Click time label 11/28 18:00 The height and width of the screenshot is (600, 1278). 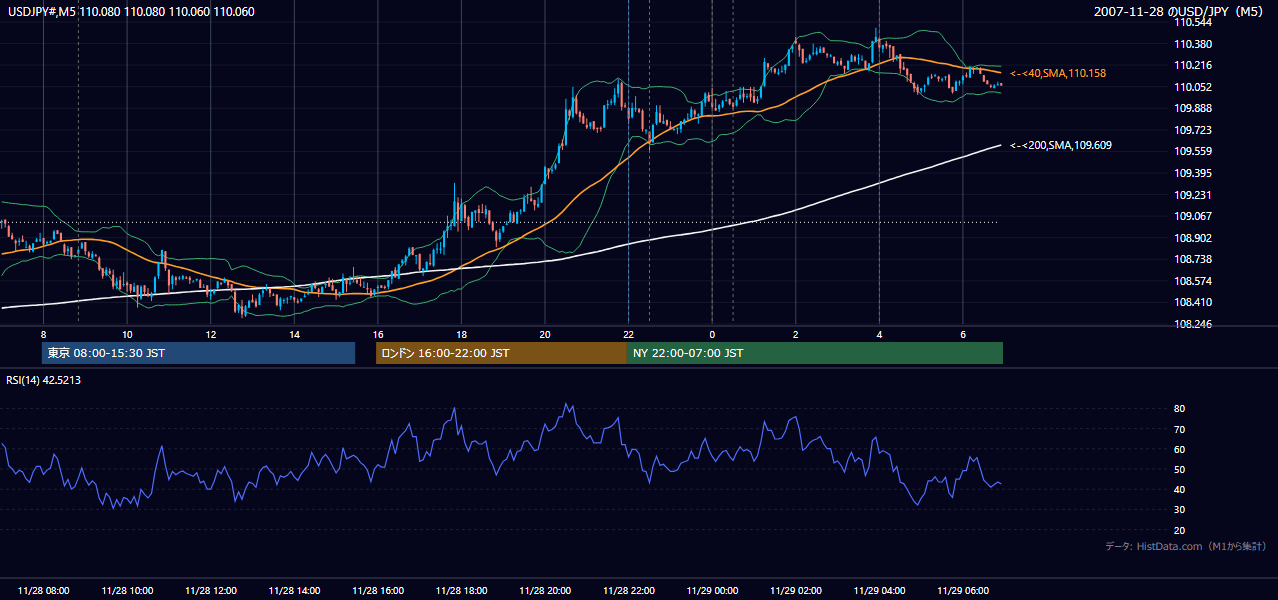click(x=461, y=591)
